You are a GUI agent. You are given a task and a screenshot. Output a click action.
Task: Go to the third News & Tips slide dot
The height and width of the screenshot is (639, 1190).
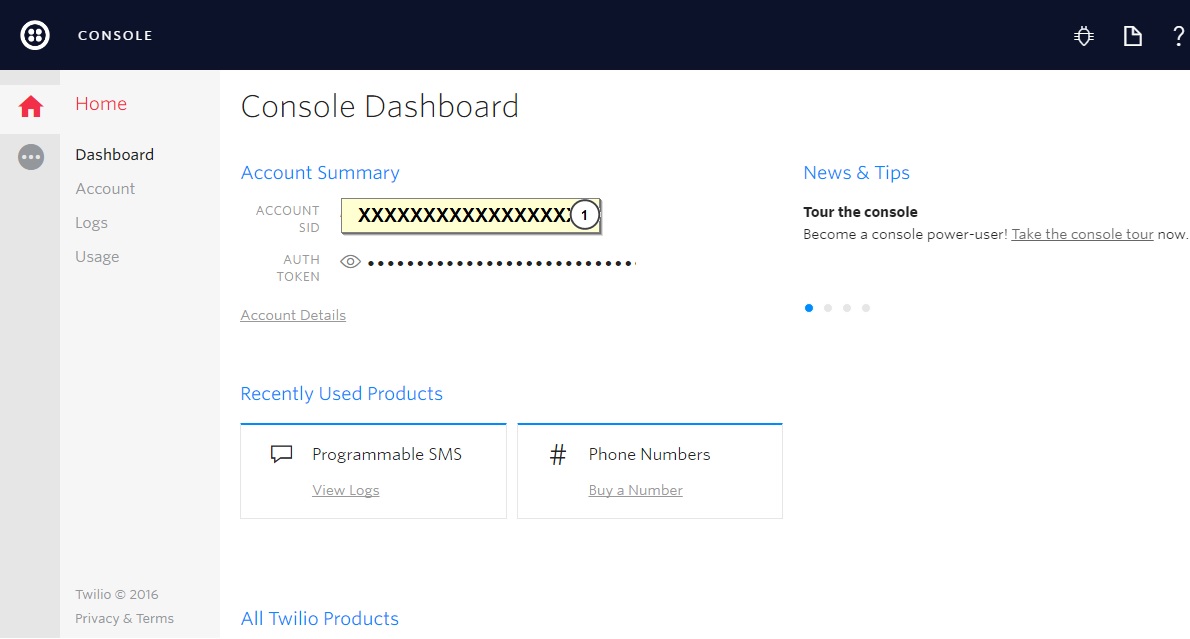tap(847, 308)
